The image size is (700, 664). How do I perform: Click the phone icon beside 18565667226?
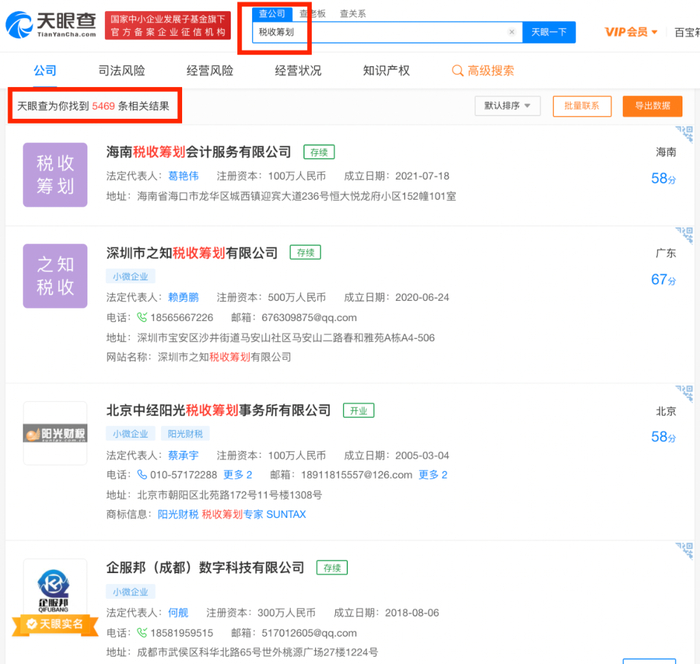pyautogui.click(x=142, y=317)
